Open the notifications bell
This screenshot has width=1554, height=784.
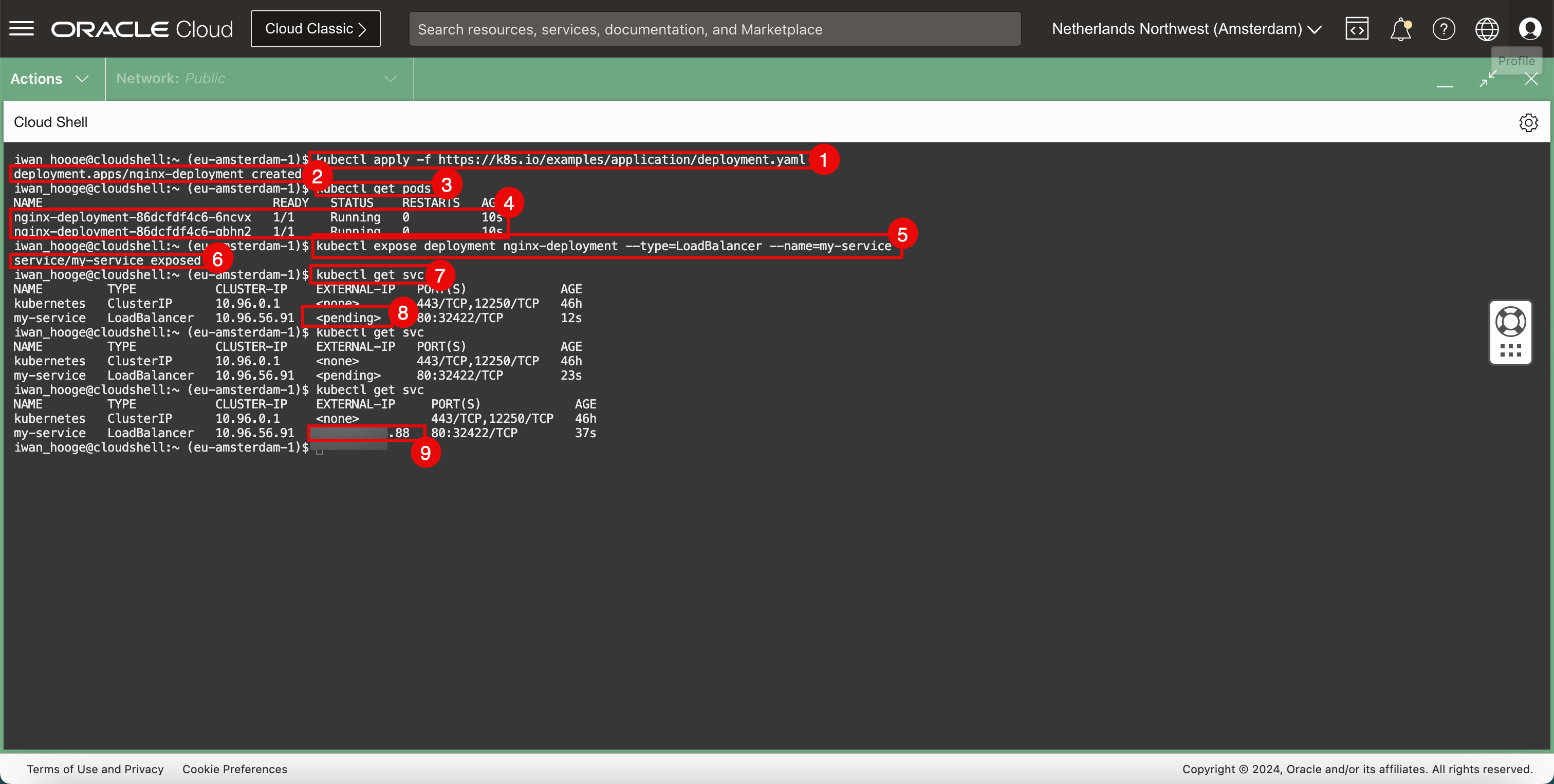click(1400, 29)
